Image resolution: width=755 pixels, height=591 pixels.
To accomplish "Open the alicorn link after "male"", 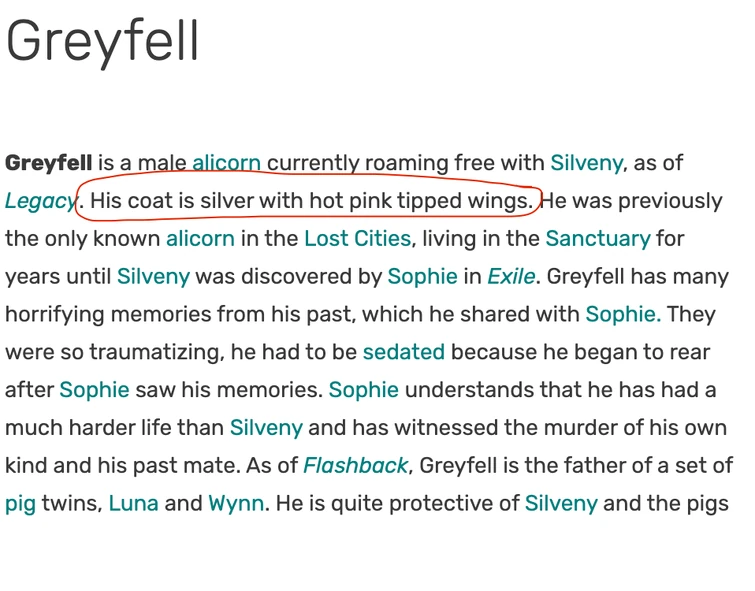I will (x=226, y=163).
